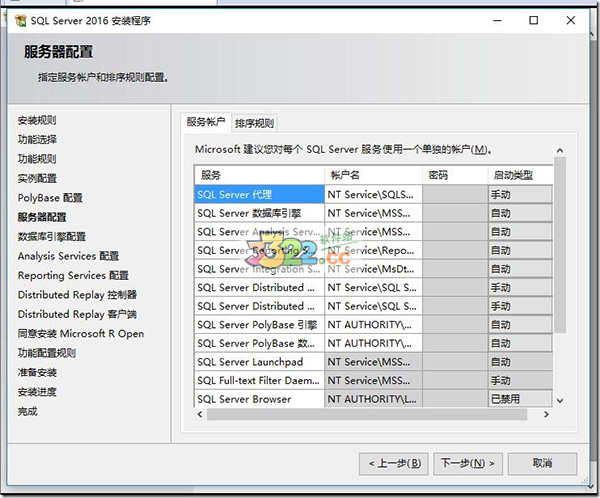This screenshot has height=498, width=600.
Task: Click password field for SQL Server 代理
Action: click(x=455, y=194)
